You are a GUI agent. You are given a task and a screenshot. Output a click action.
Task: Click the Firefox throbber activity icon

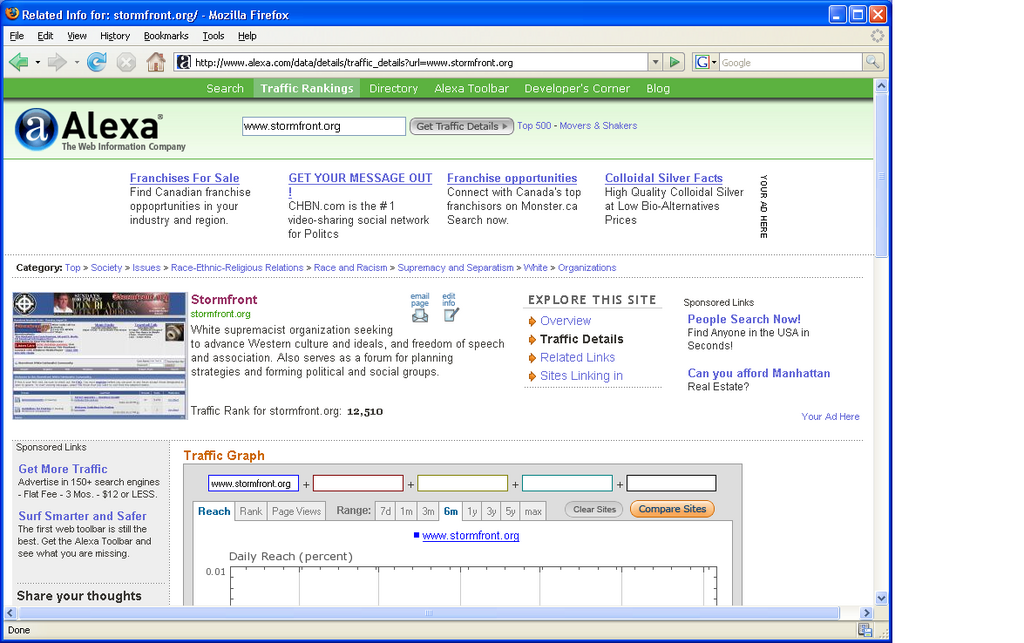pos(877,36)
